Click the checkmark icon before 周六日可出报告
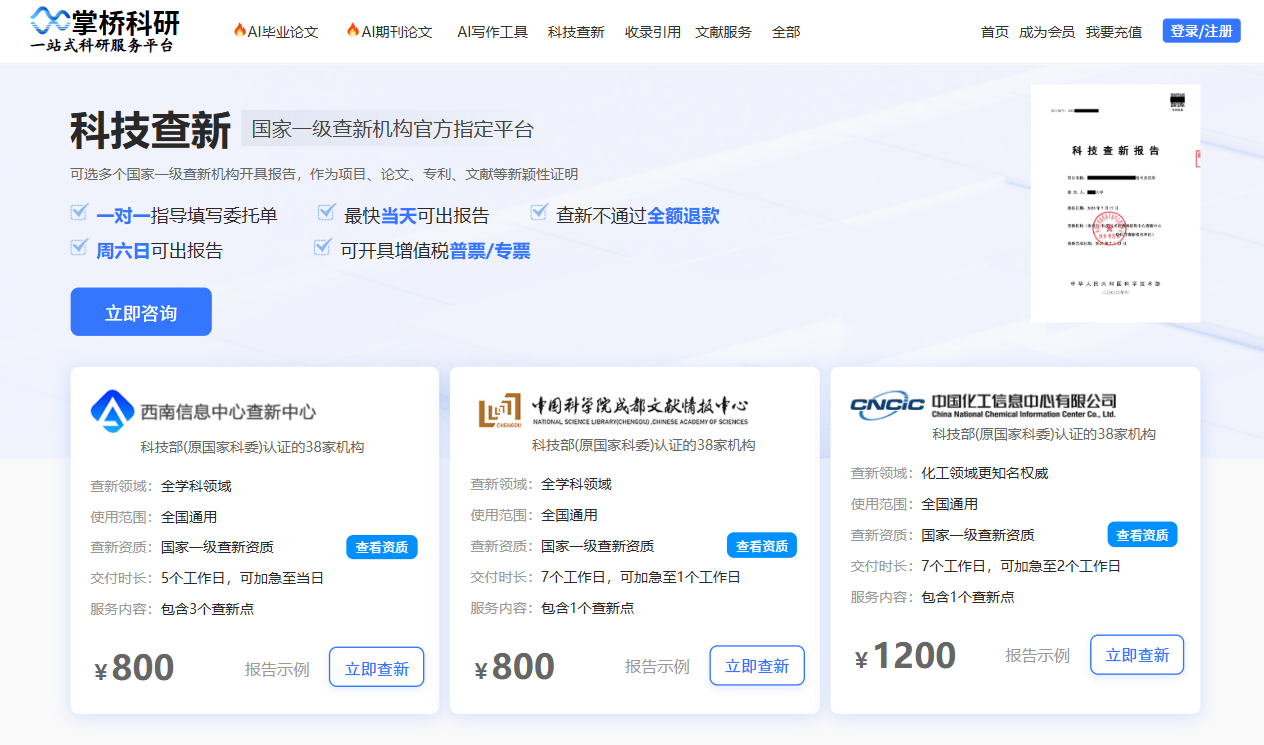Image resolution: width=1264 pixels, height=745 pixels. [x=79, y=247]
